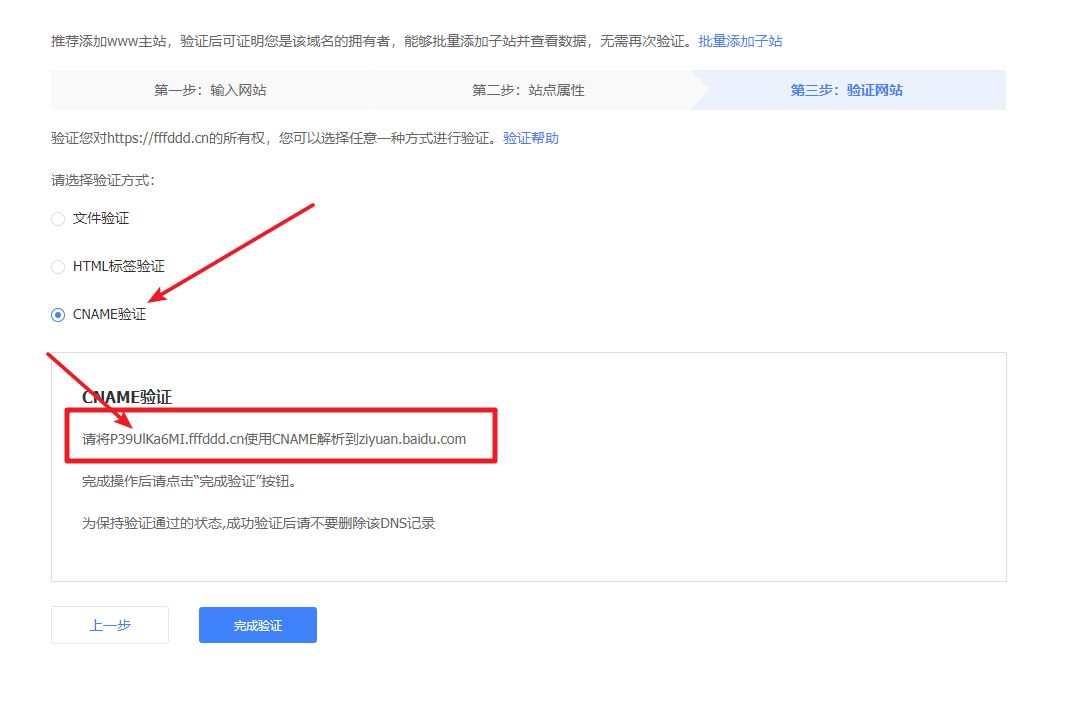This screenshot has height=719, width=1071.
Task: Open the 批量添加子站 link
Action: (x=740, y=42)
